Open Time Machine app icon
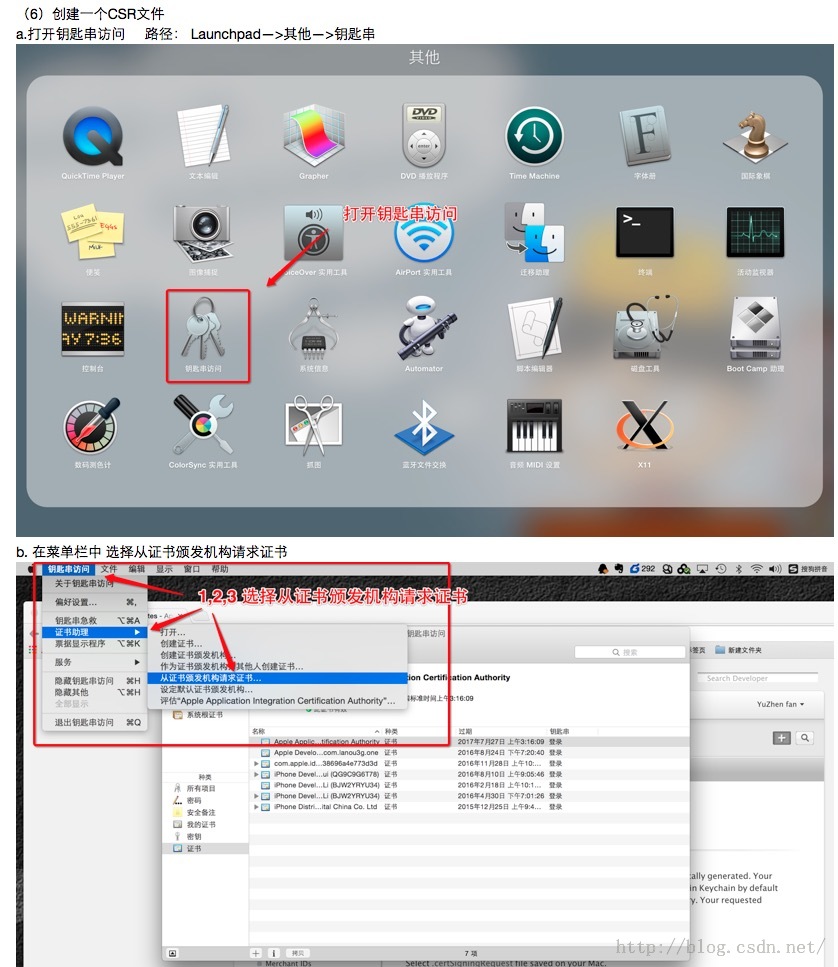 pyautogui.click(x=534, y=136)
